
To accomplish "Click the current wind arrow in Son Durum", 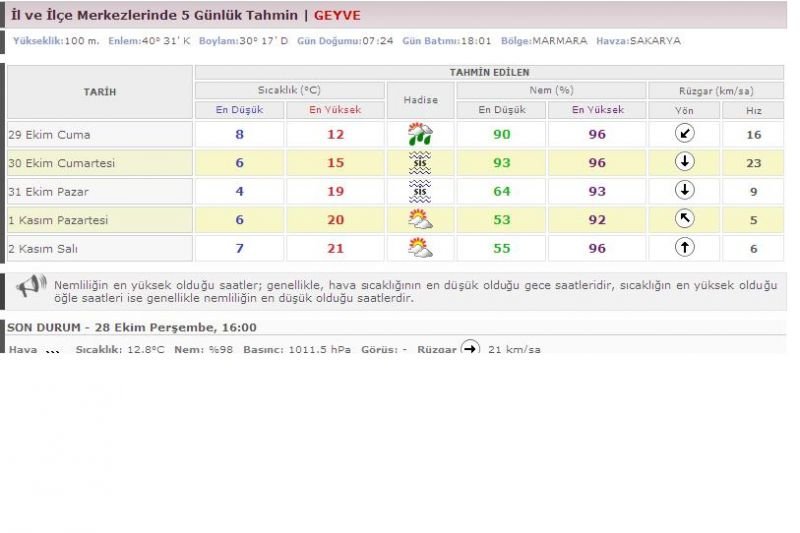I will point(470,348).
